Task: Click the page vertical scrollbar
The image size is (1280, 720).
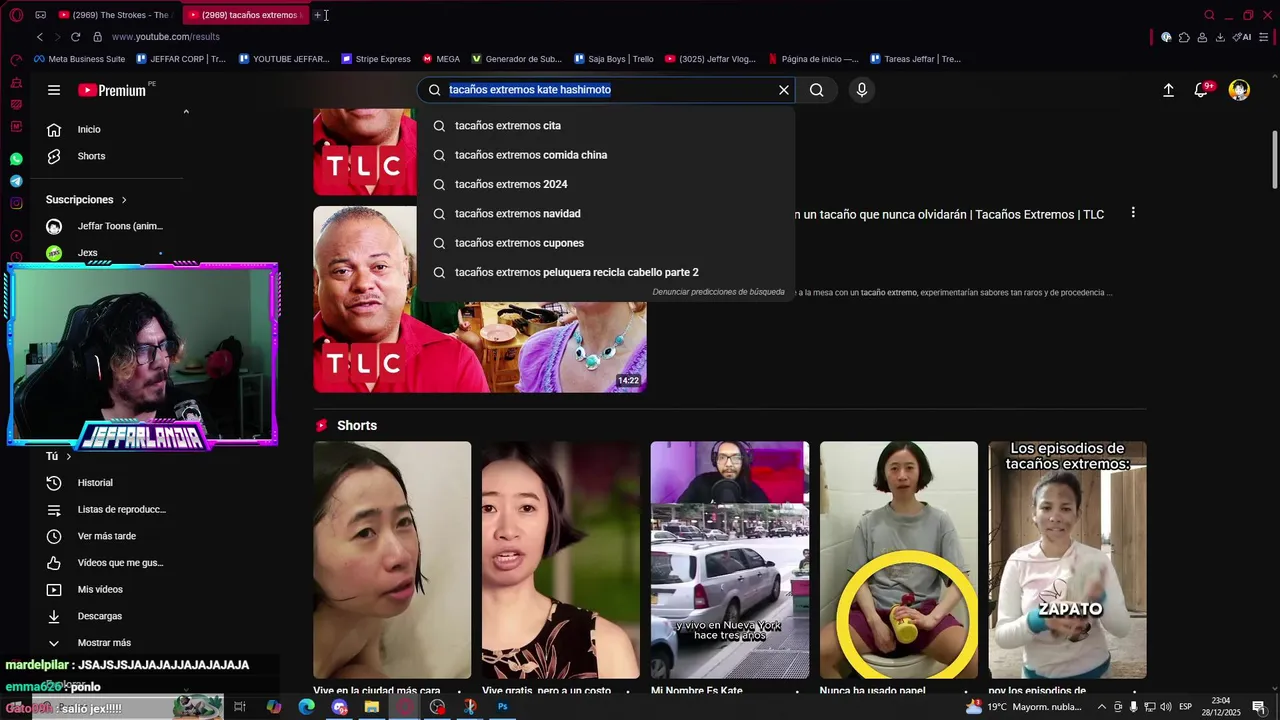Action: point(1275,159)
